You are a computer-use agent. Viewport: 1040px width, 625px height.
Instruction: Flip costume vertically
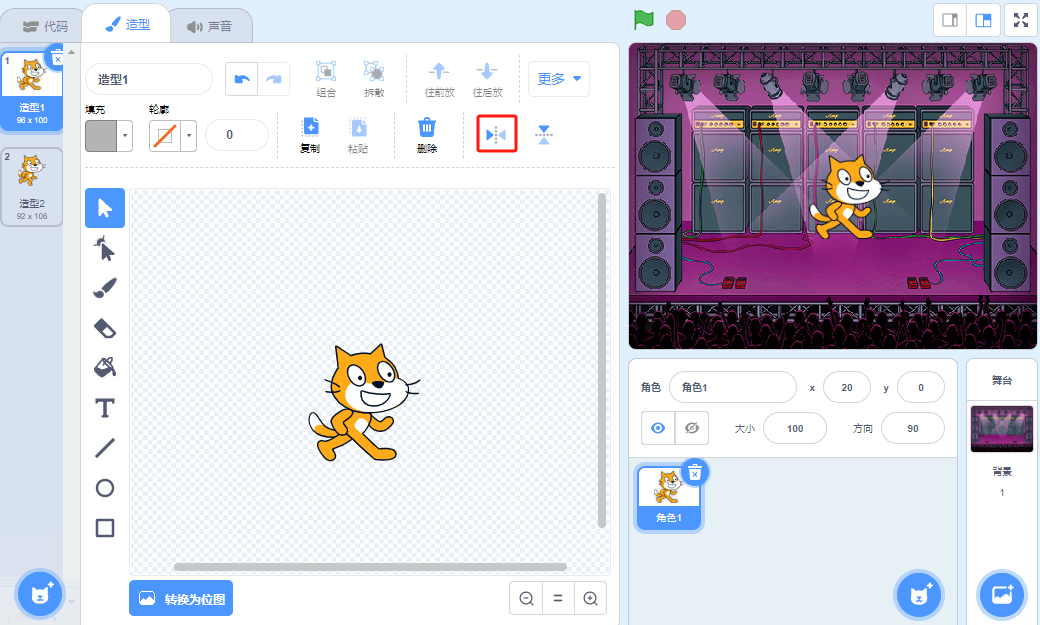pos(544,135)
